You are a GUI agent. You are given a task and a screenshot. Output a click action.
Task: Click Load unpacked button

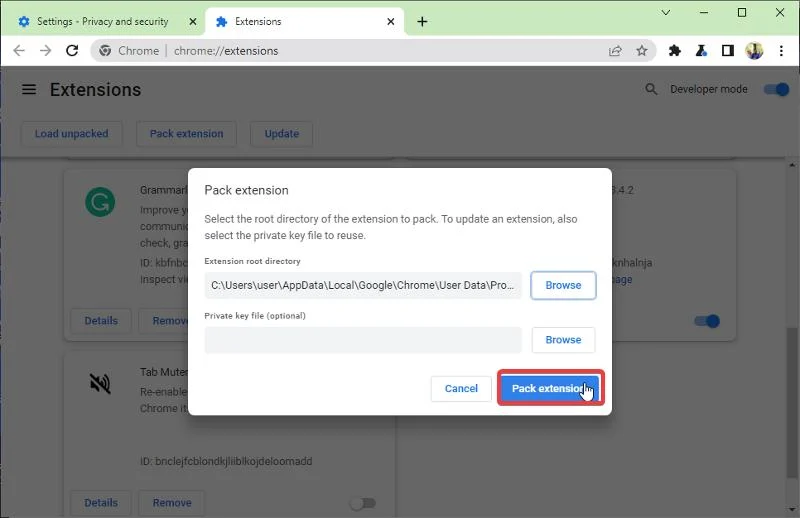coord(71,134)
